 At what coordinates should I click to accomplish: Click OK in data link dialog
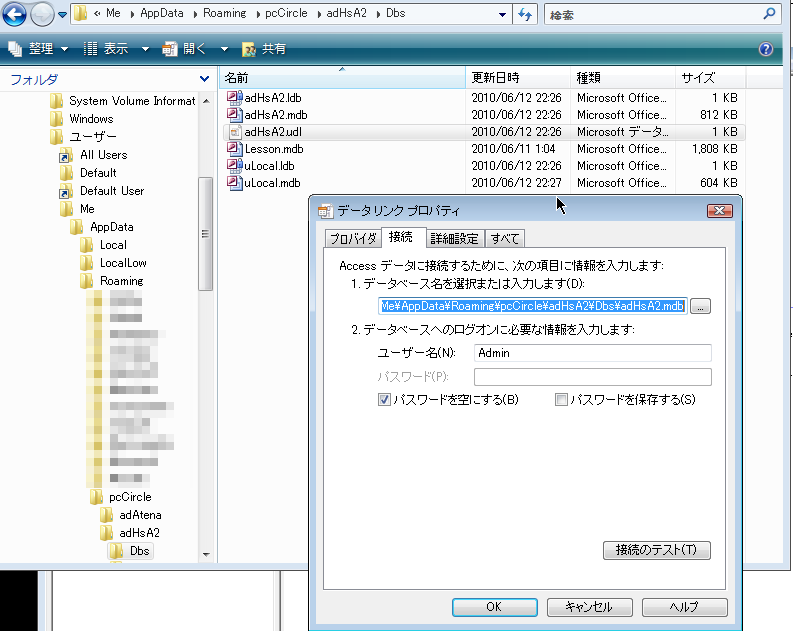pyautogui.click(x=494, y=607)
